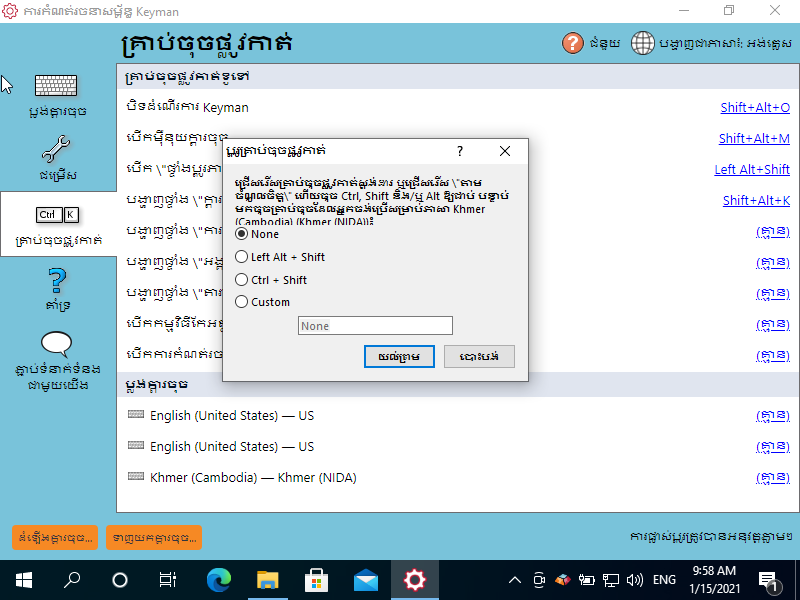Screen dimensions: 800x600
Task: Click the help text label in header
Action: click(605, 44)
